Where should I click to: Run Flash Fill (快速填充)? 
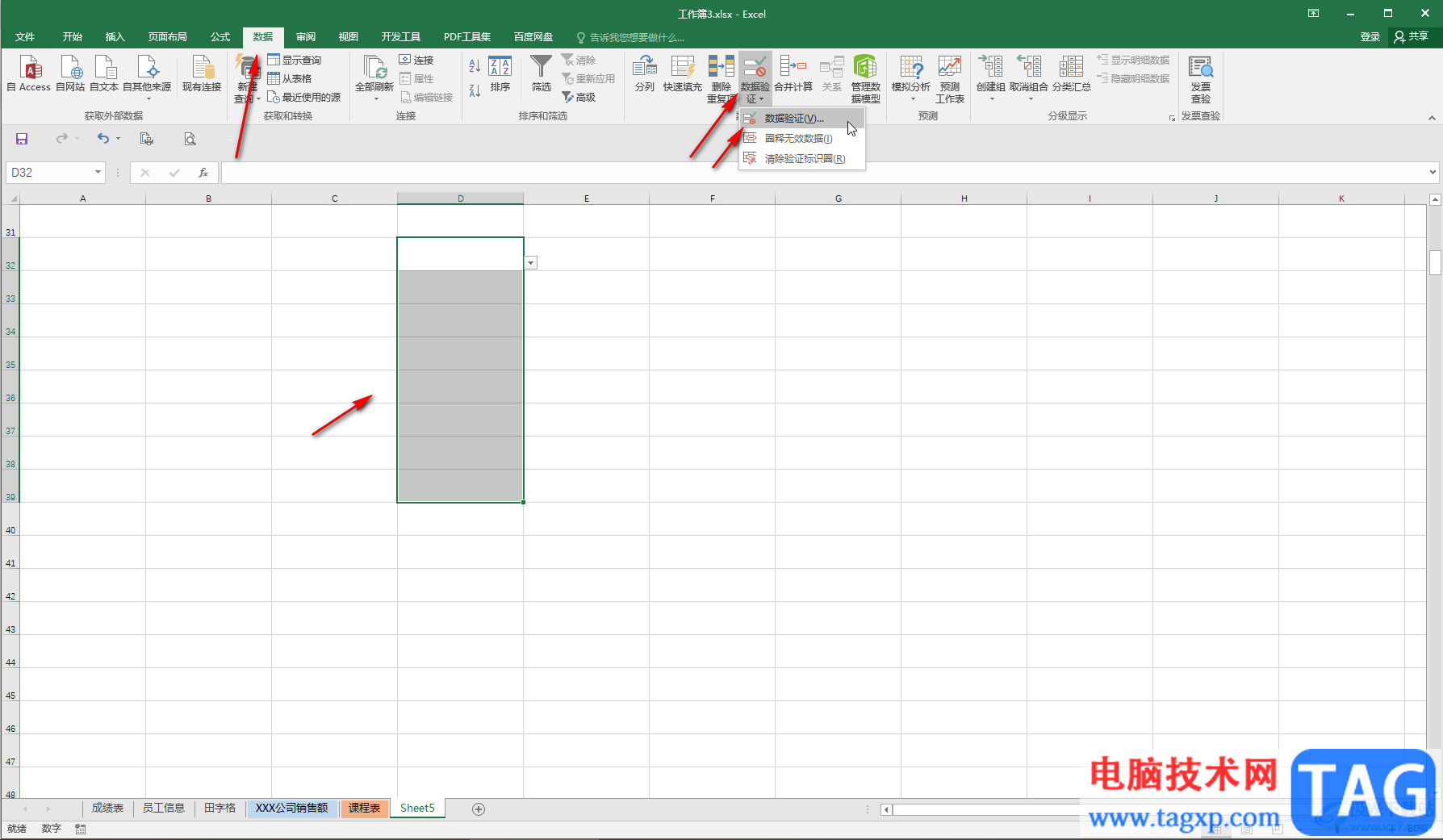pyautogui.click(x=683, y=73)
